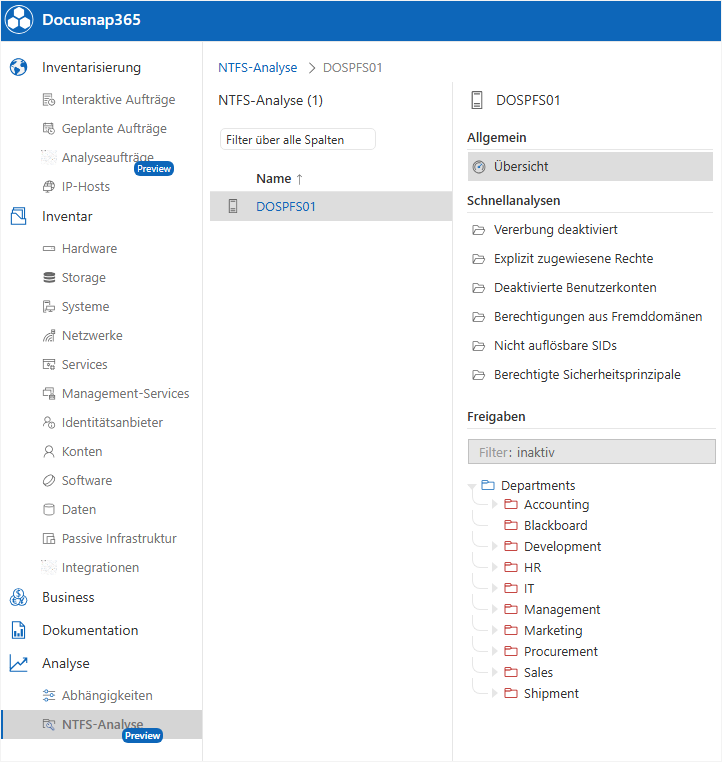Sort by the Name column header
This screenshot has width=722, height=762.
click(274, 179)
